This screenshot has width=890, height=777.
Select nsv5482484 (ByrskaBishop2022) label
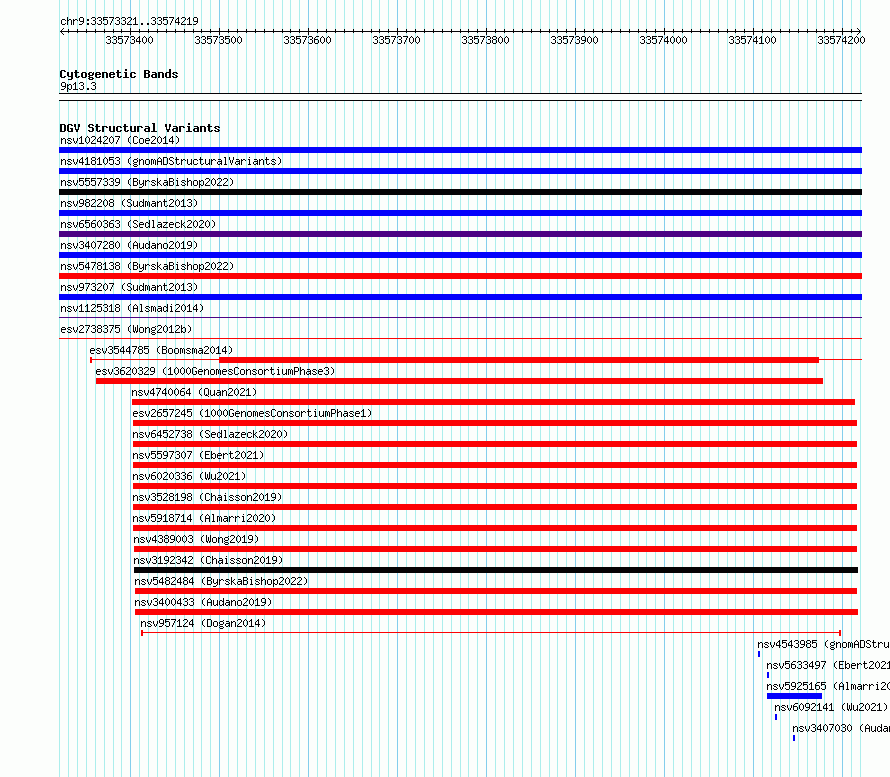coord(221,581)
